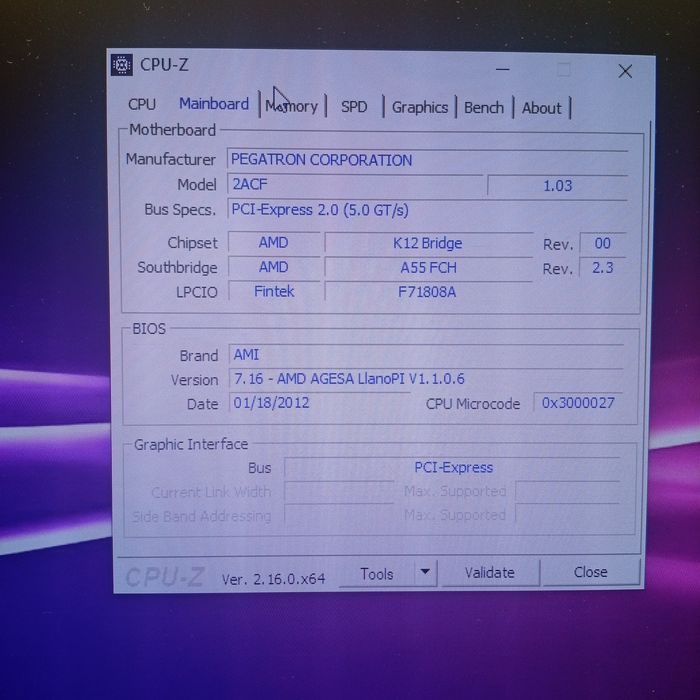Click the Validate button
The width and height of the screenshot is (700, 700).
490,572
